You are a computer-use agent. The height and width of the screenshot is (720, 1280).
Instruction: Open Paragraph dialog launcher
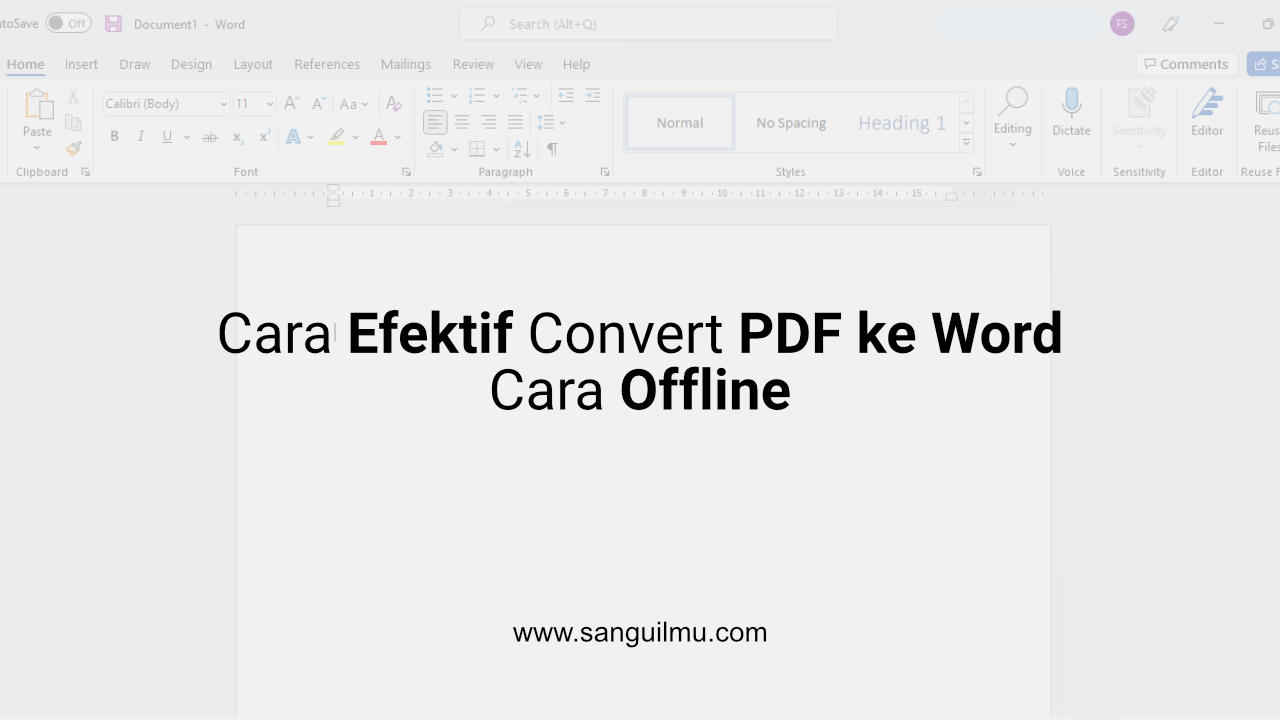pyautogui.click(x=605, y=172)
